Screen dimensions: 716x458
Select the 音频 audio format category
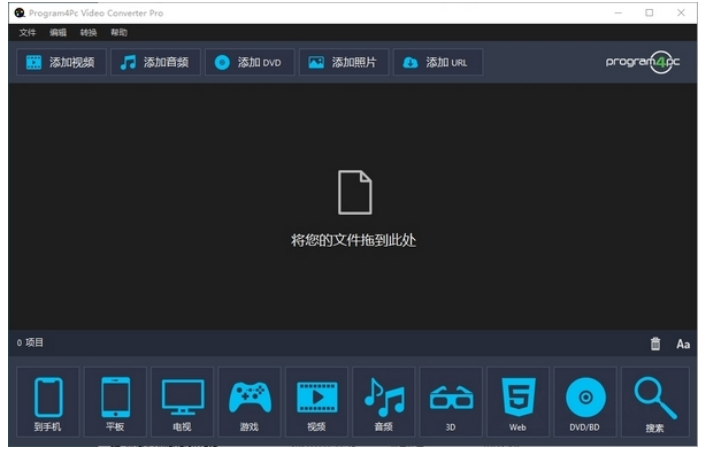click(x=384, y=402)
